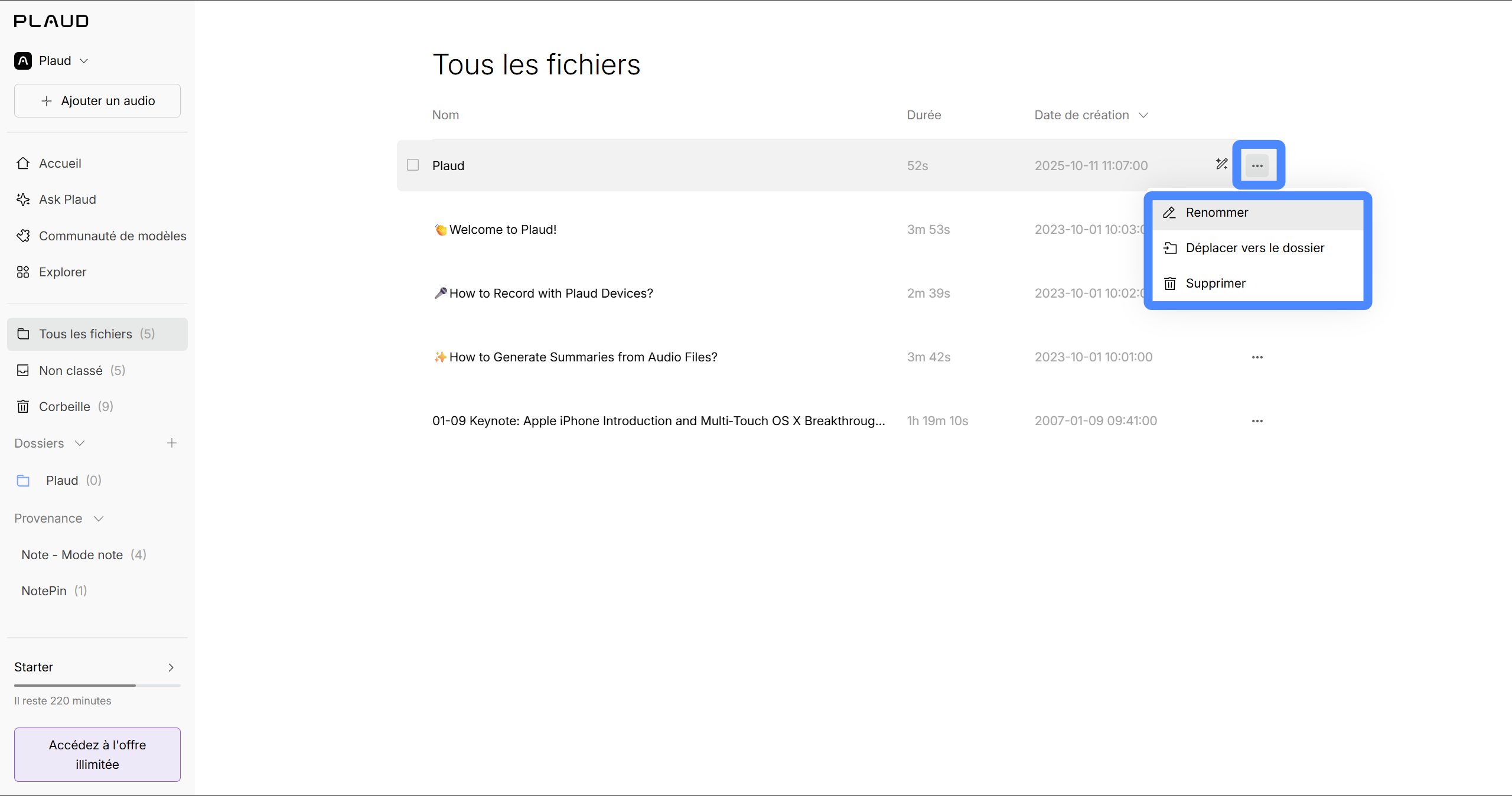Click the Tous les fichiers page title
Screen dimensions: 1512x796
point(536,65)
